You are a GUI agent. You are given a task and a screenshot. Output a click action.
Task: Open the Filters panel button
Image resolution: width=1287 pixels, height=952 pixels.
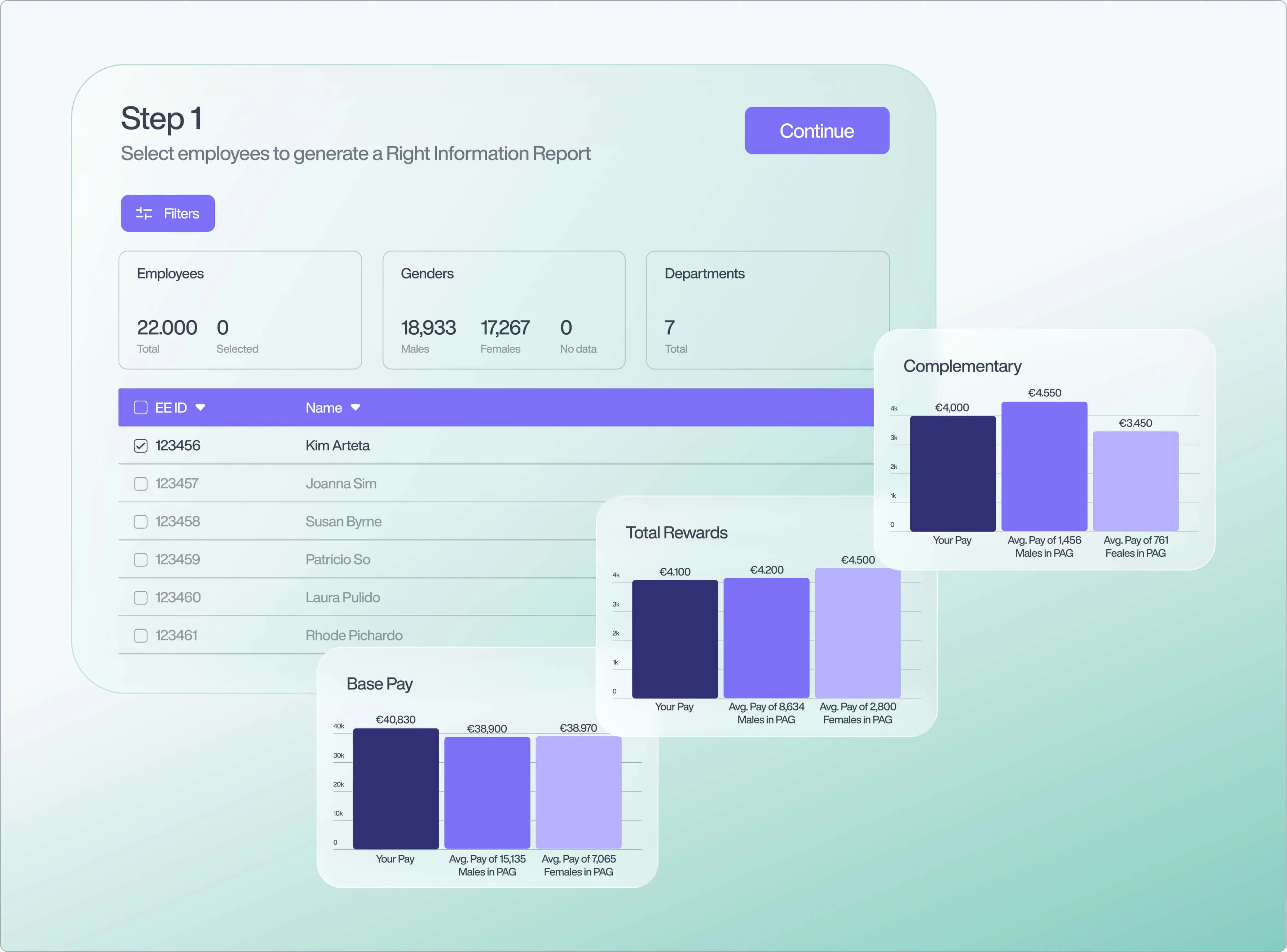tap(168, 213)
